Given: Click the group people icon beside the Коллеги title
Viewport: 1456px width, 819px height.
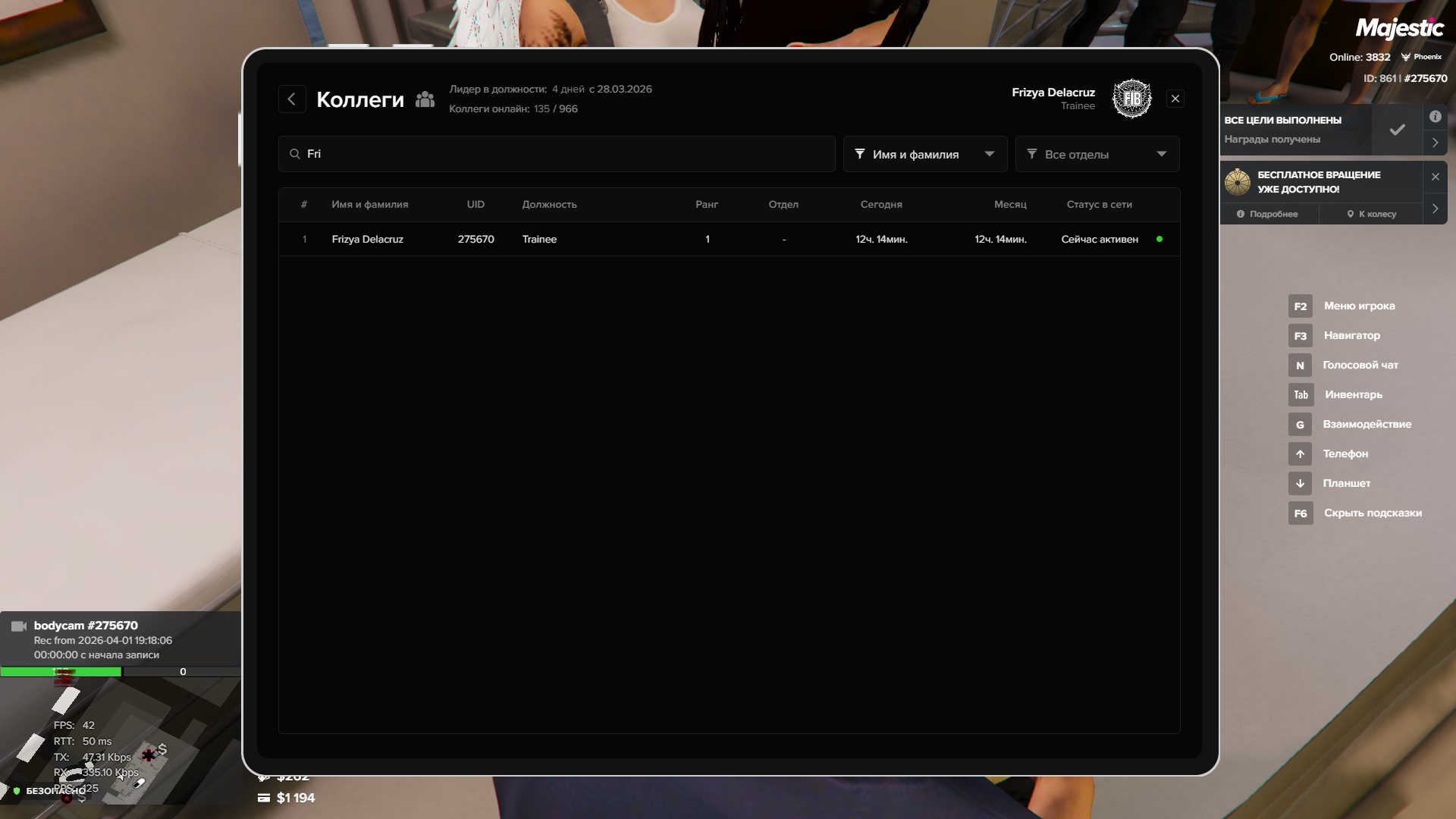Looking at the screenshot, I should 425,99.
